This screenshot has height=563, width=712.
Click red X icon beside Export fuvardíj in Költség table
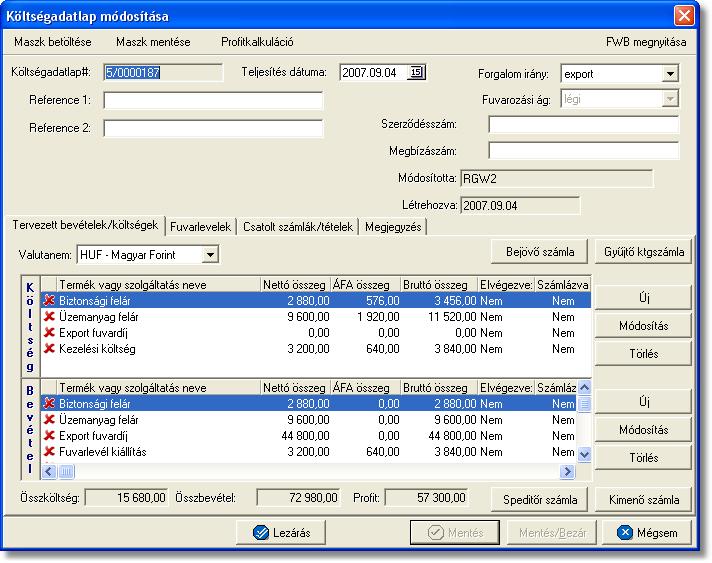pyautogui.click(x=49, y=333)
